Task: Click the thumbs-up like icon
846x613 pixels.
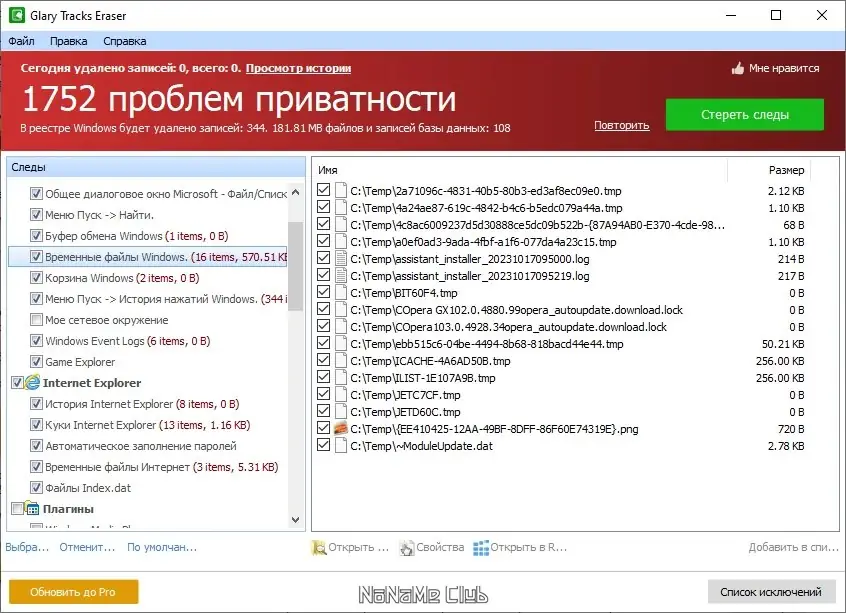Action: point(738,68)
